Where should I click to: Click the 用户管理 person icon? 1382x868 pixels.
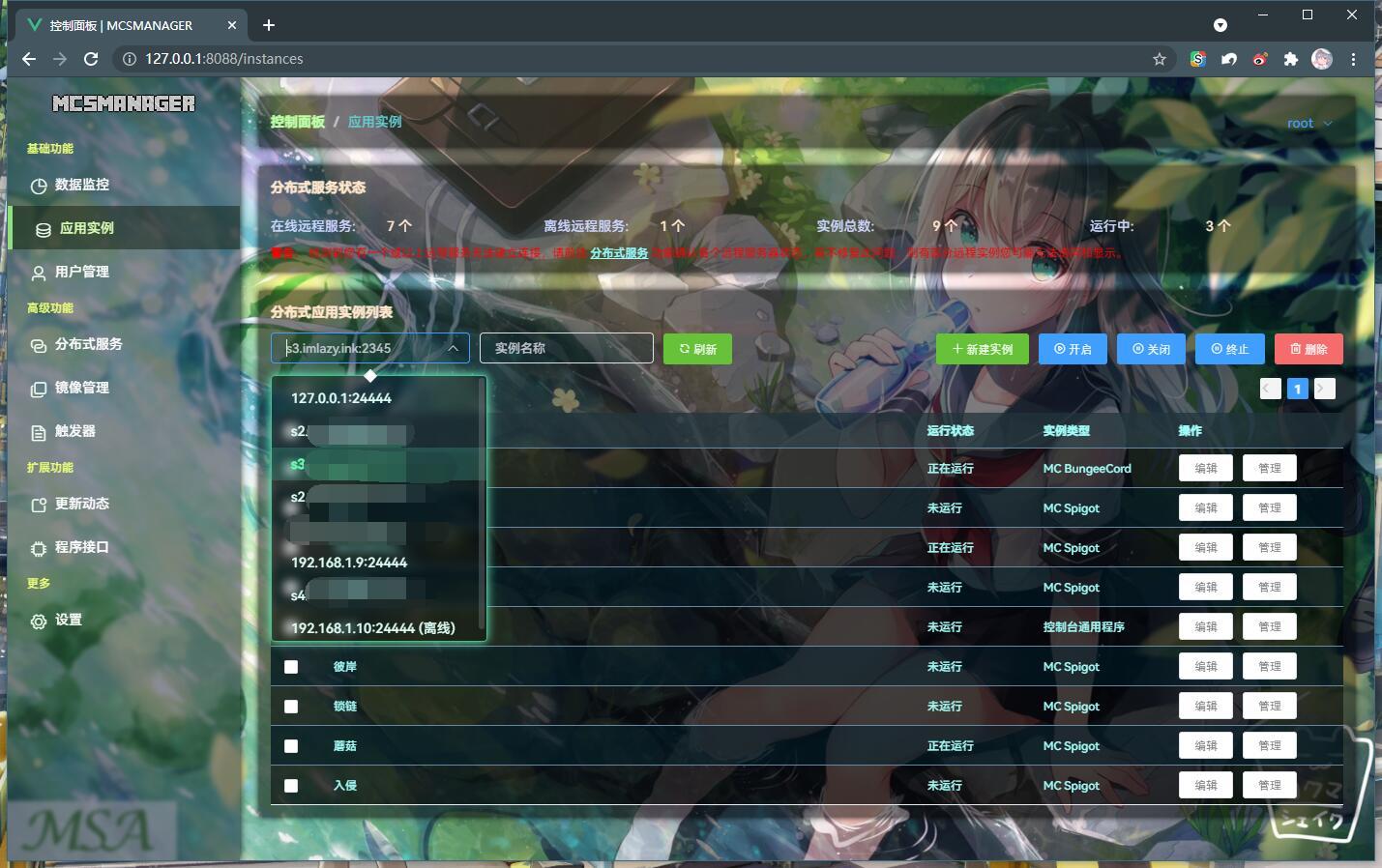point(39,273)
